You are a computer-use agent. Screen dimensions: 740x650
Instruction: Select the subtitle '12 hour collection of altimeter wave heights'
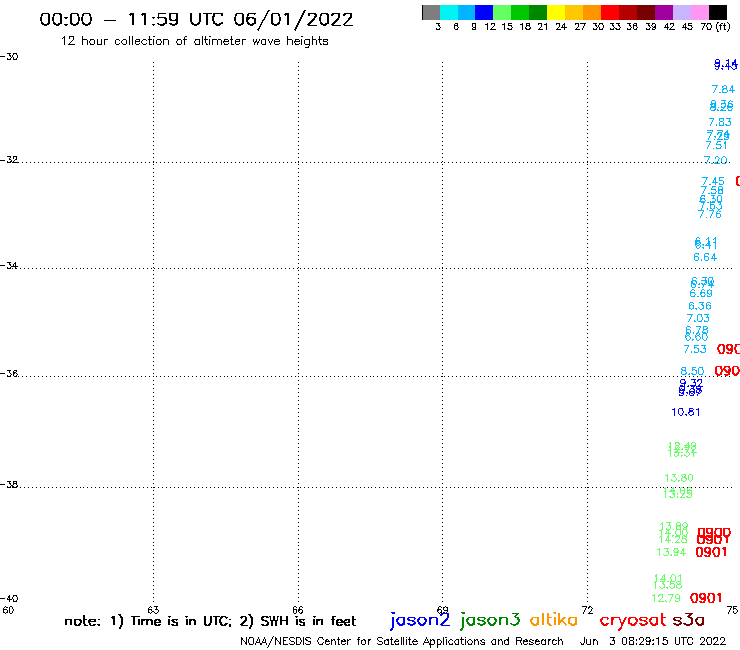point(194,41)
